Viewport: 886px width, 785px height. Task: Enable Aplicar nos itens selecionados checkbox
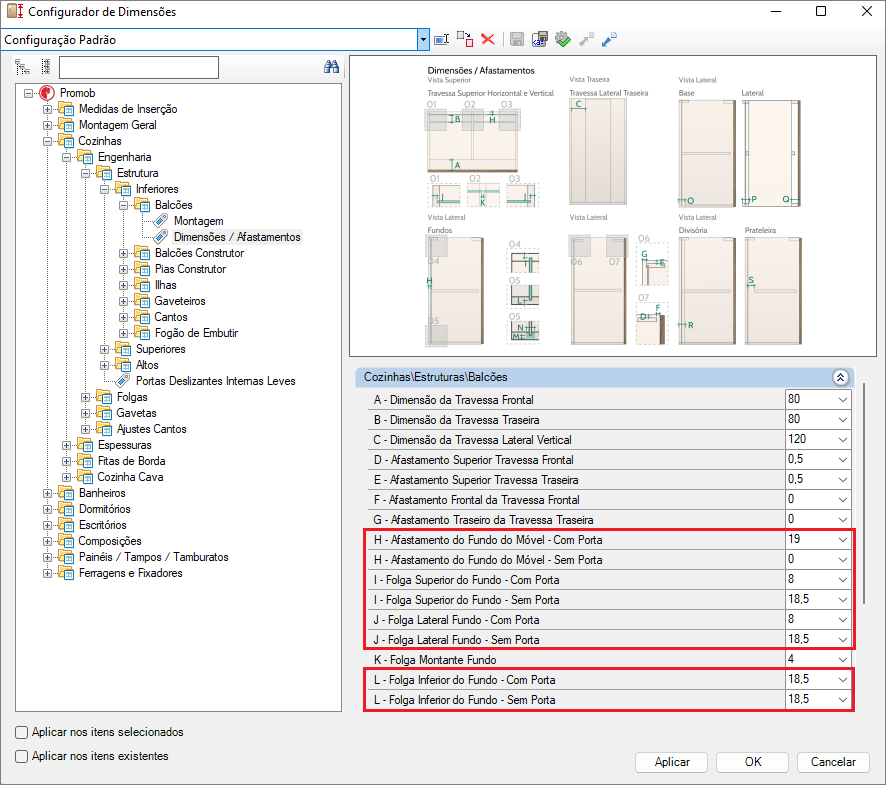pyautogui.click(x=21, y=732)
